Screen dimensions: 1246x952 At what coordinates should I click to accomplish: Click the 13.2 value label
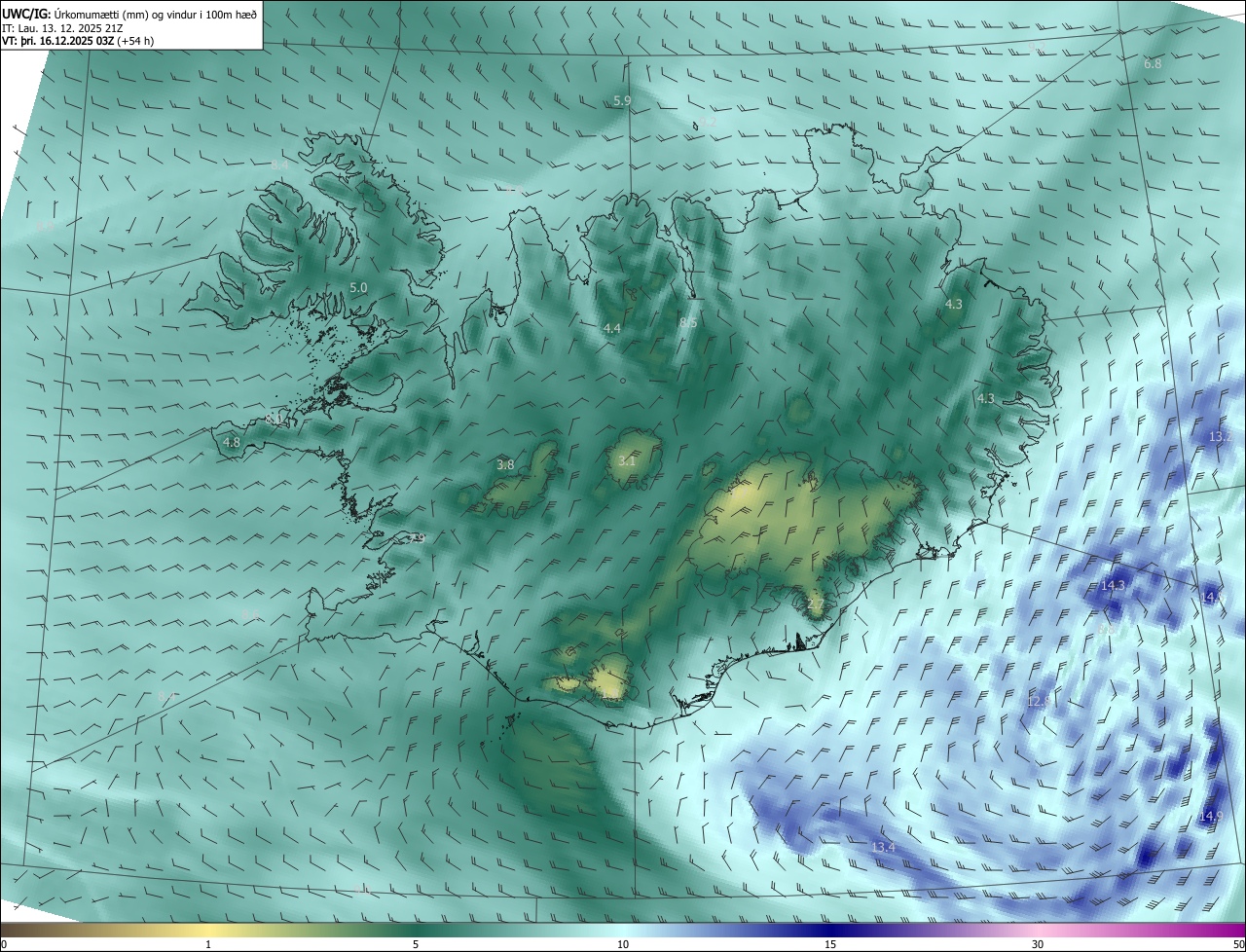point(1221,437)
